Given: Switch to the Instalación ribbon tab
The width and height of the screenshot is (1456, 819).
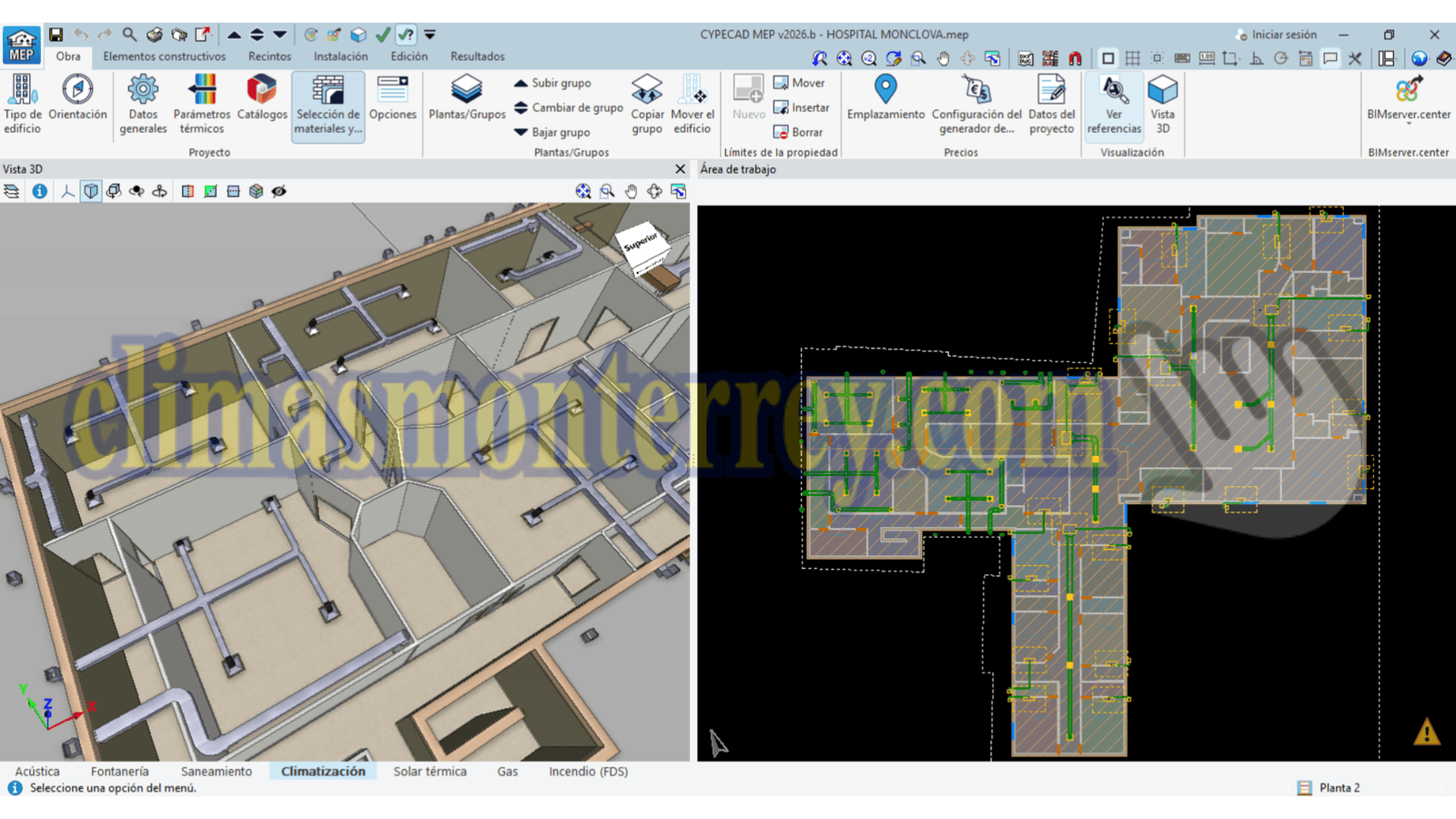Looking at the screenshot, I should click(x=340, y=56).
